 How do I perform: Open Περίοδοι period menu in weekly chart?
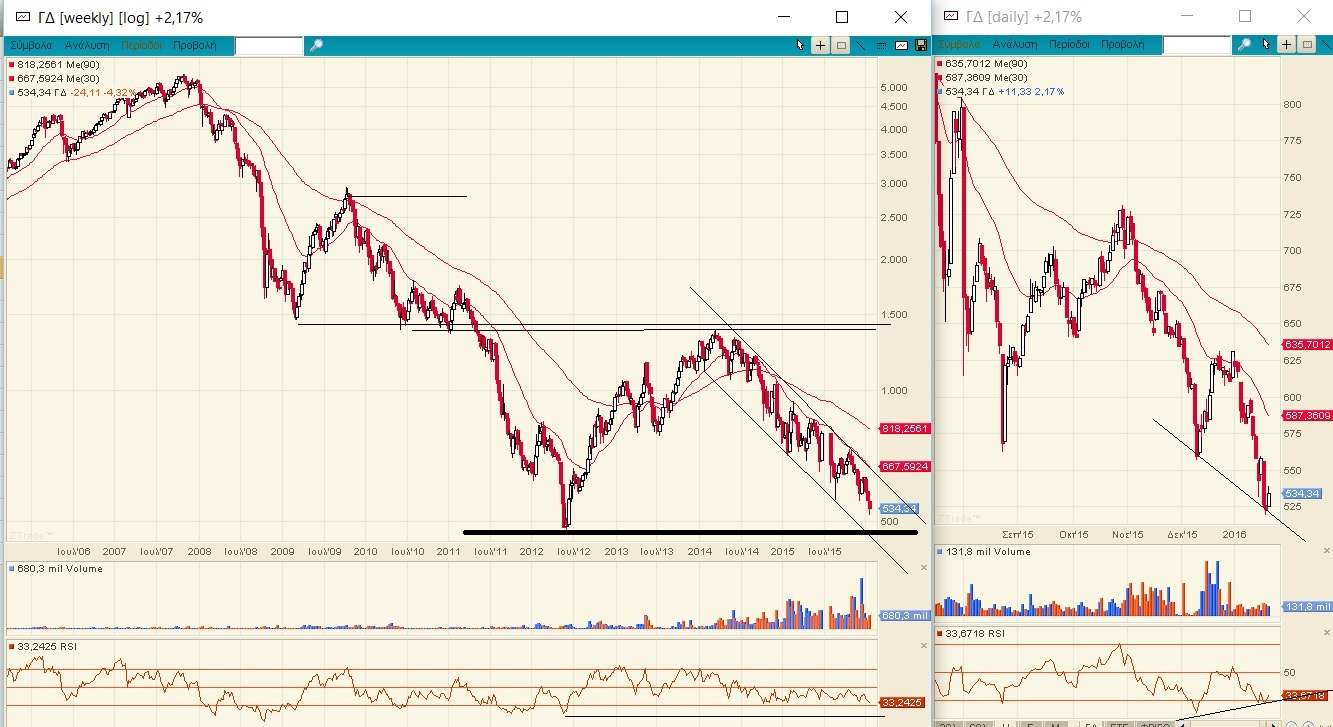pos(142,45)
